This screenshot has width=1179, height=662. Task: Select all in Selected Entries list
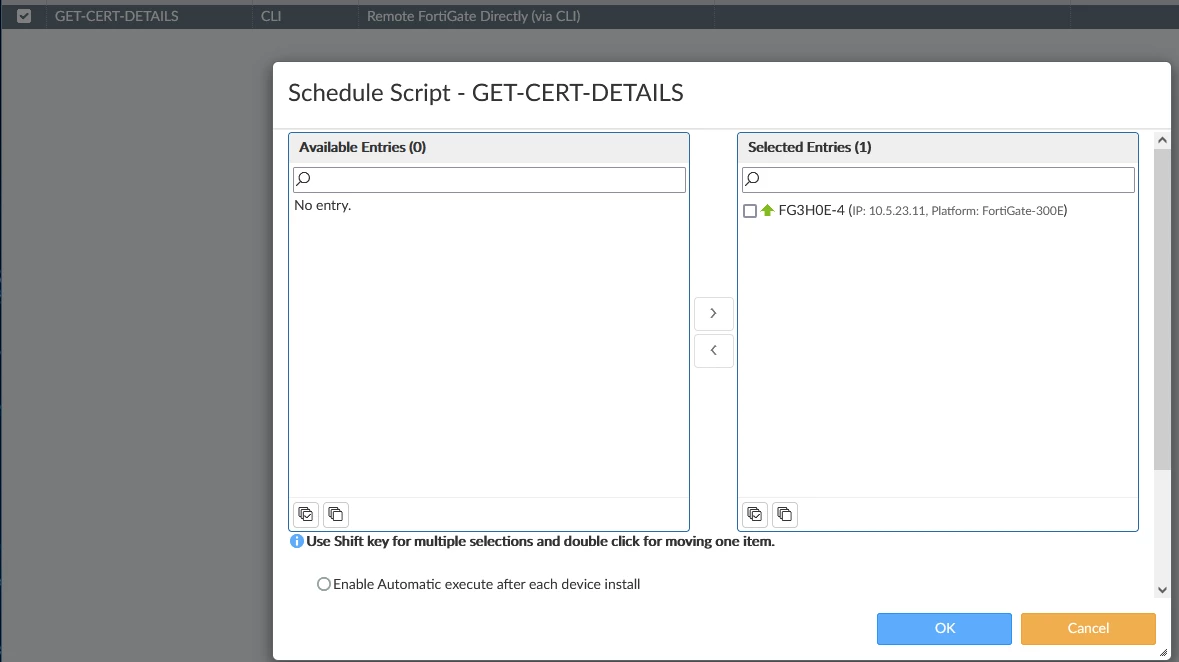pyautogui.click(x=755, y=515)
